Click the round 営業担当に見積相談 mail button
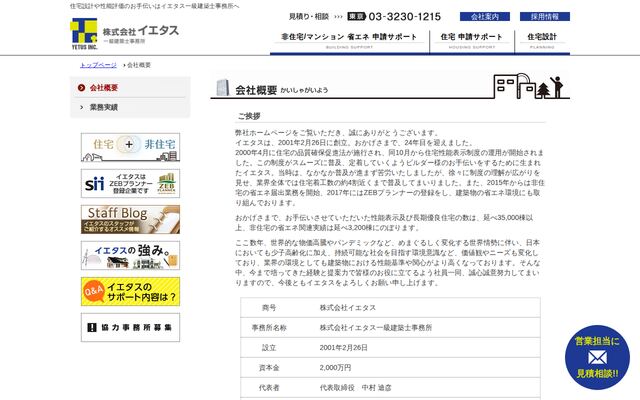The width and height of the screenshot is (640, 400). point(597,358)
